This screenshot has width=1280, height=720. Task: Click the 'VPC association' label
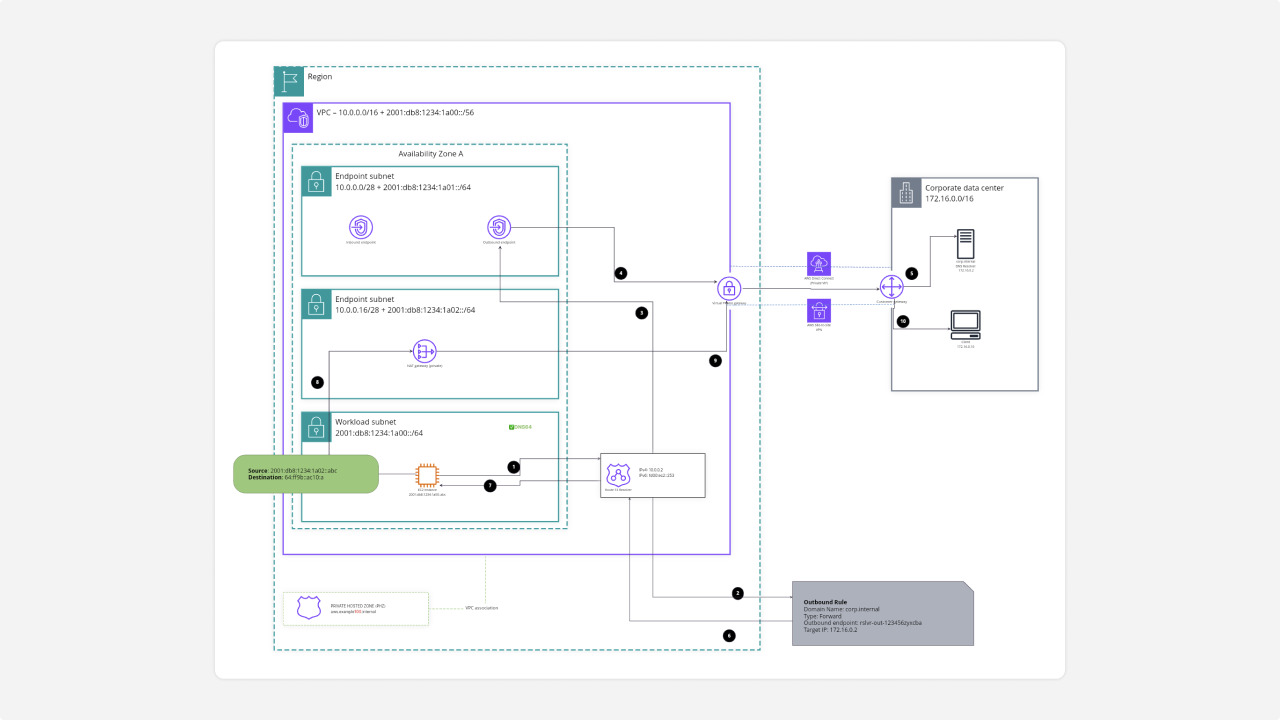coord(481,608)
